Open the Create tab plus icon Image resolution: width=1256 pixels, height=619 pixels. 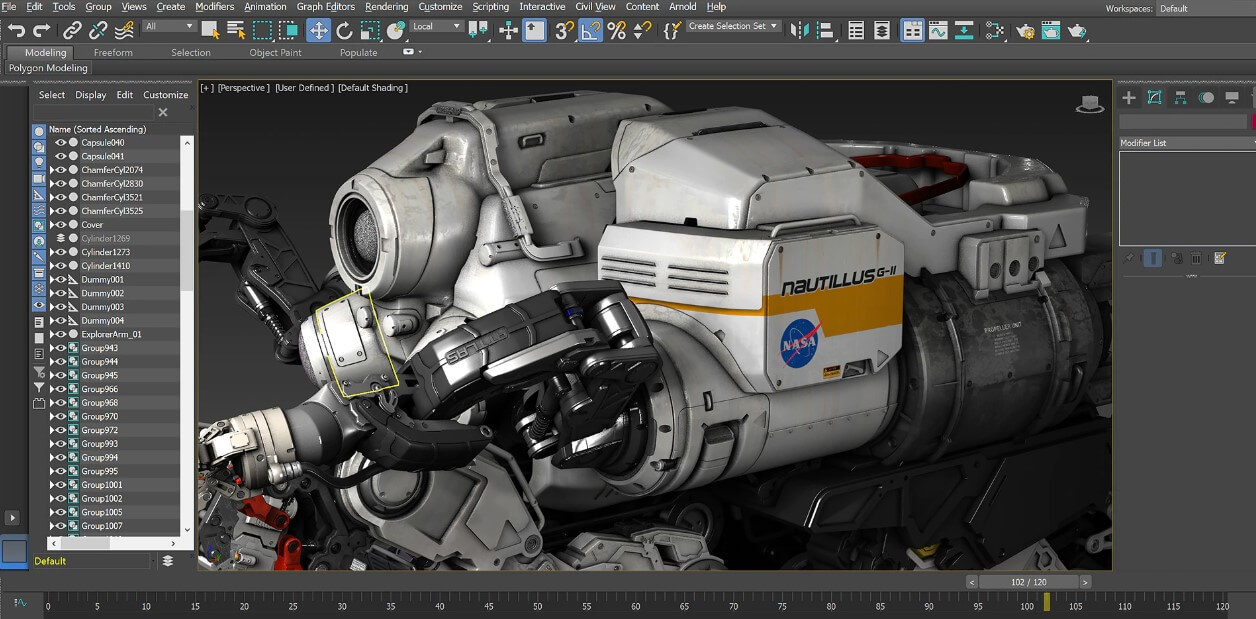1129,97
